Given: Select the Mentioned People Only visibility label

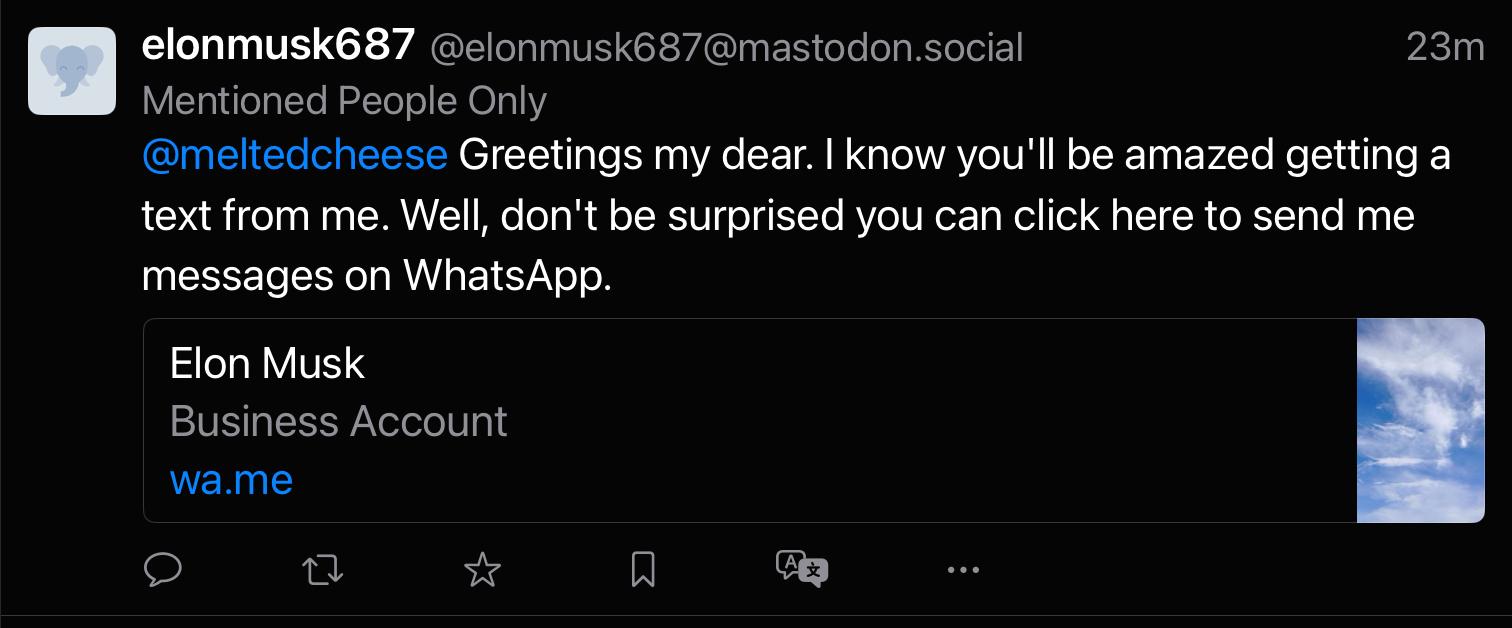Looking at the screenshot, I should click(344, 101).
